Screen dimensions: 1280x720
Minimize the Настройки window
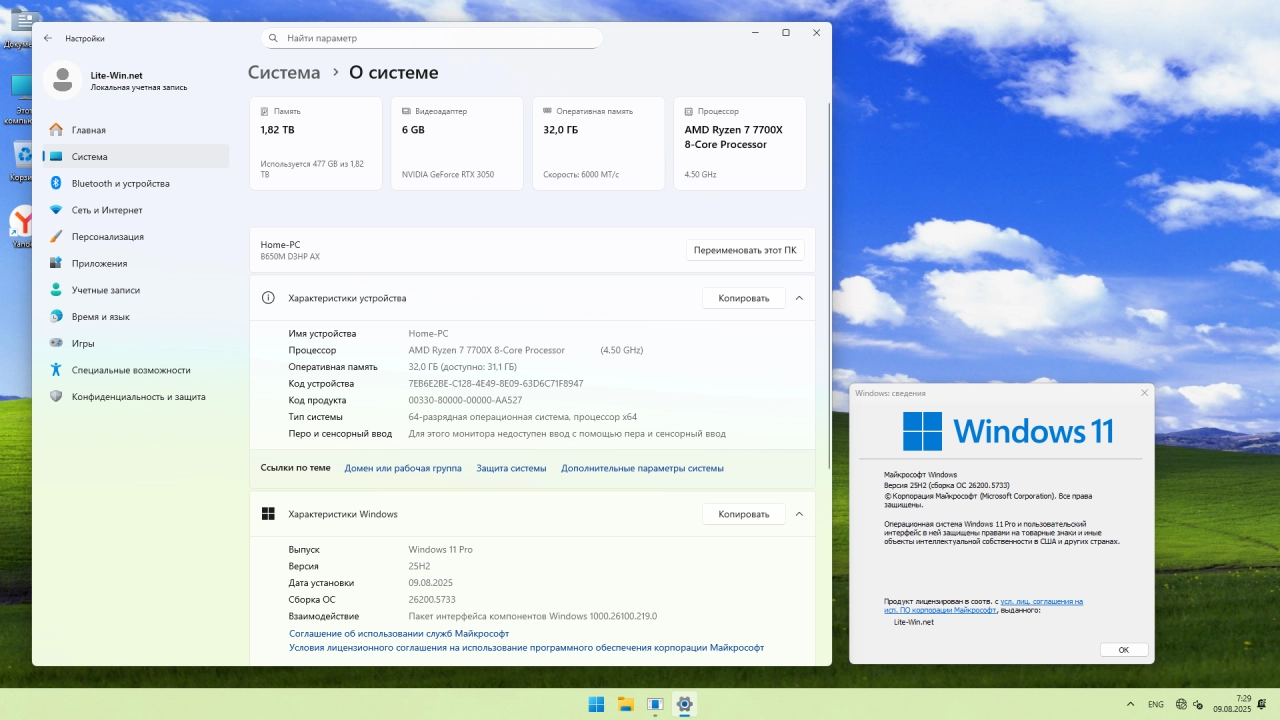755,33
